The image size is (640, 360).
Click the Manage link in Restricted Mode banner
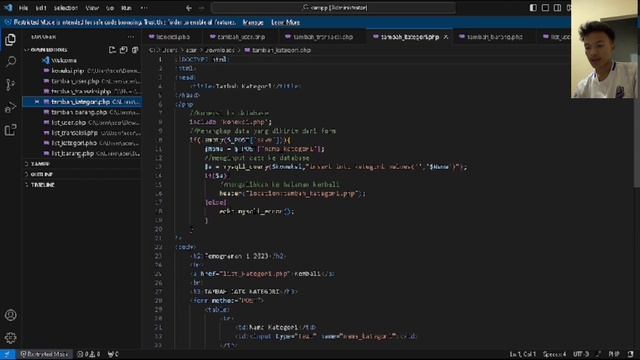pos(253,22)
